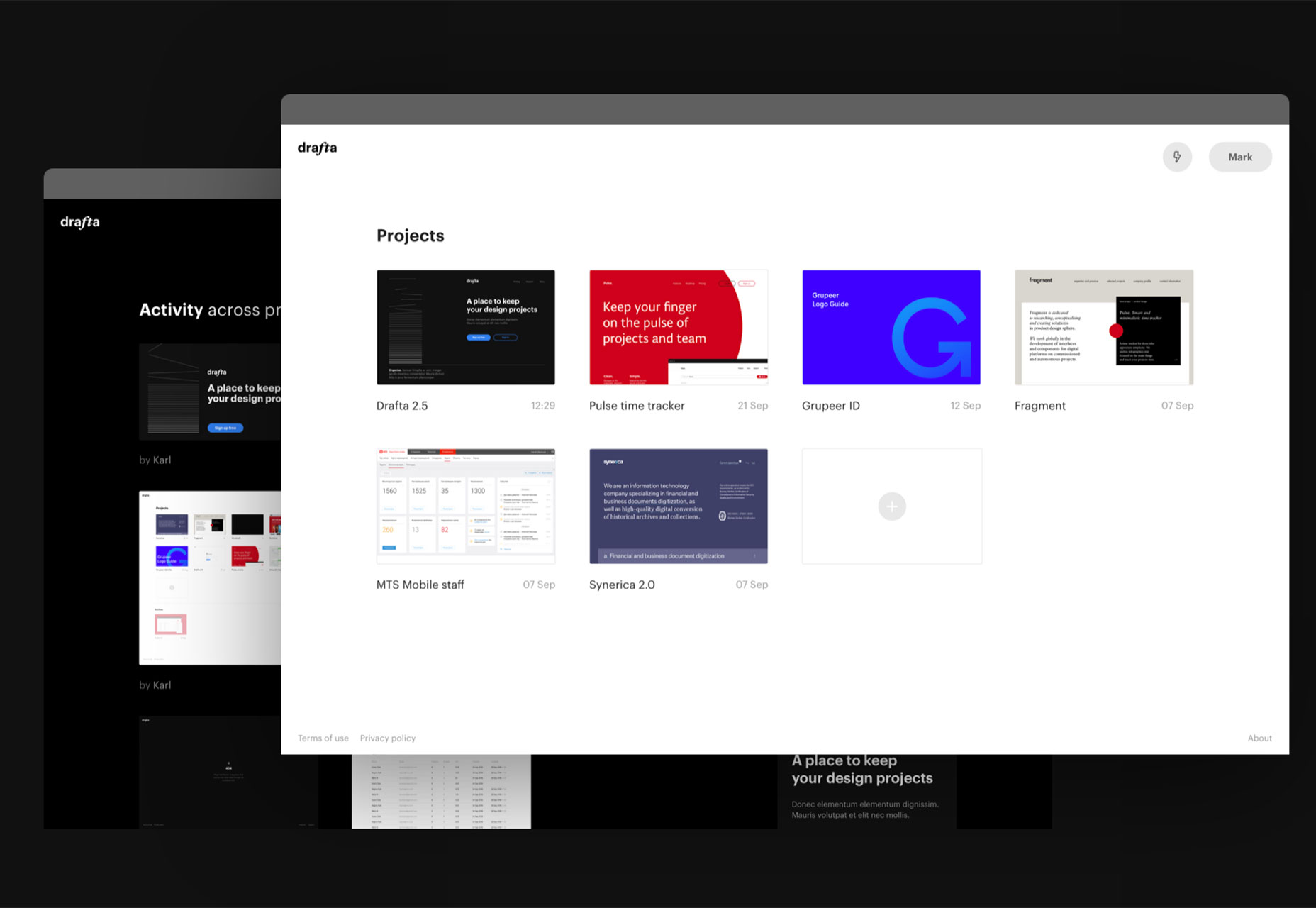Image resolution: width=1316 pixels, height=908 pixels.
Task: Click the Fragment project title
Action: tap(1039, 406)
